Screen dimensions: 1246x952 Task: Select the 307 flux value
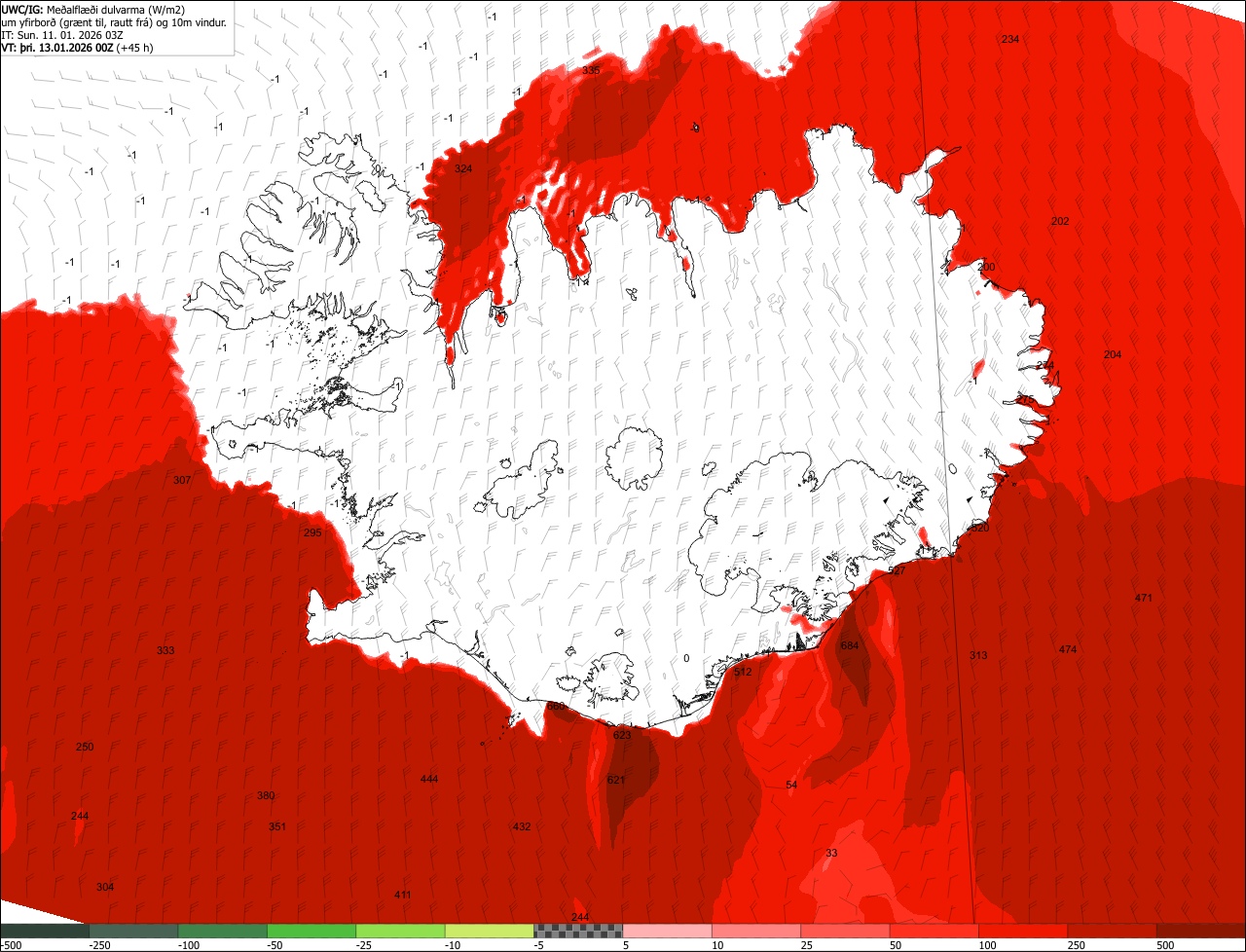[x=181, y=481]
